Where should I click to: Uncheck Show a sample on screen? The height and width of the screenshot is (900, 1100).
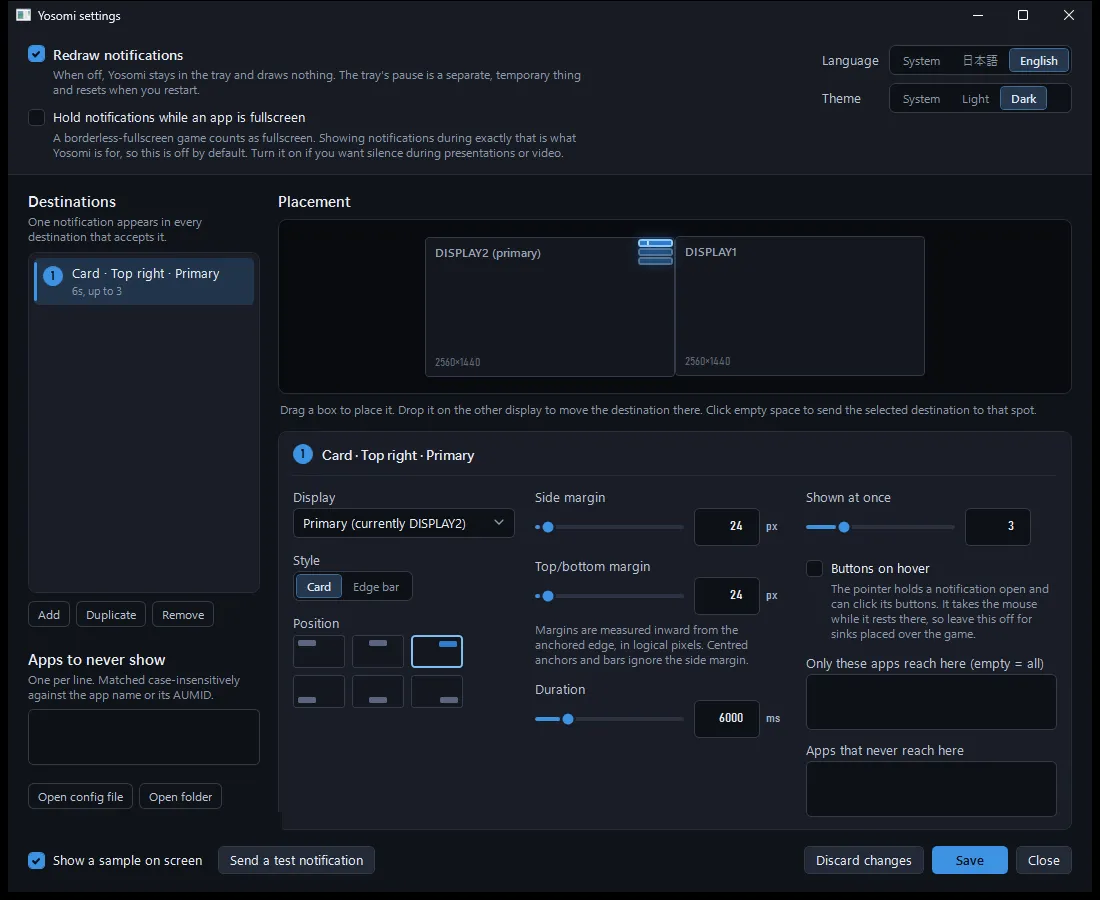click(x=36, y=860)
